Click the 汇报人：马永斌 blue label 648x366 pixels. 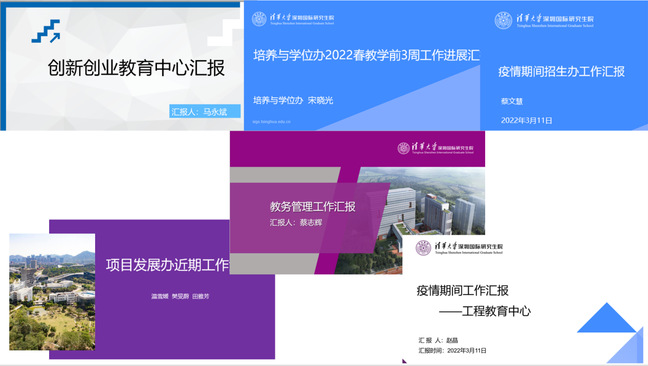pyautogui.click(x=205, y=112)
